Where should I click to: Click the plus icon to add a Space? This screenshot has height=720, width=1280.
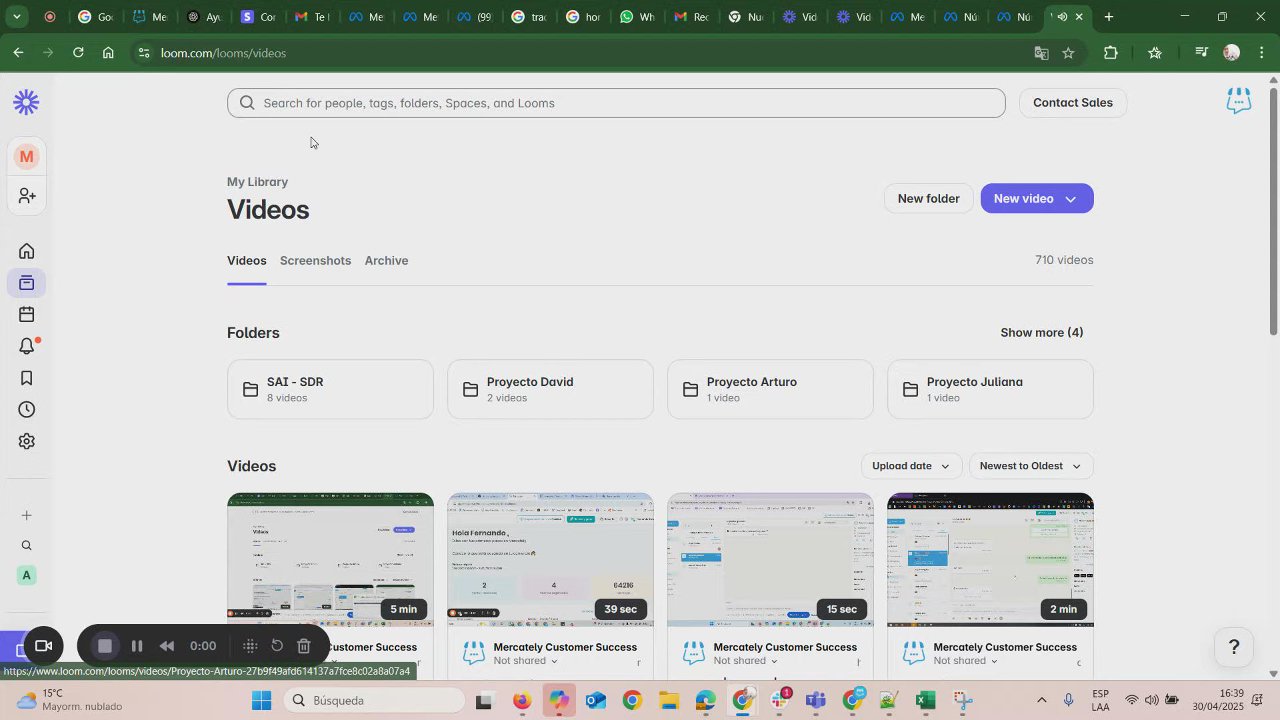27,515
